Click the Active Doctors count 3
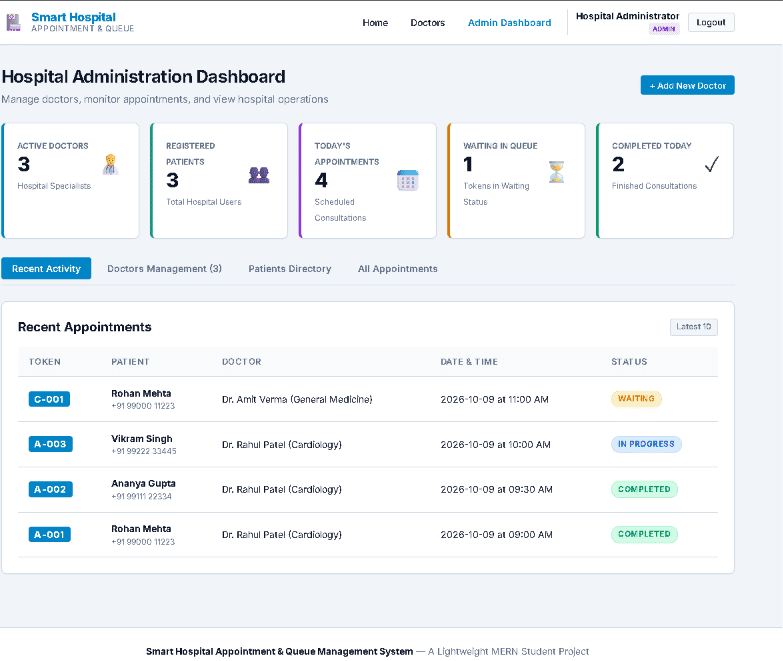 pos(23,164)
